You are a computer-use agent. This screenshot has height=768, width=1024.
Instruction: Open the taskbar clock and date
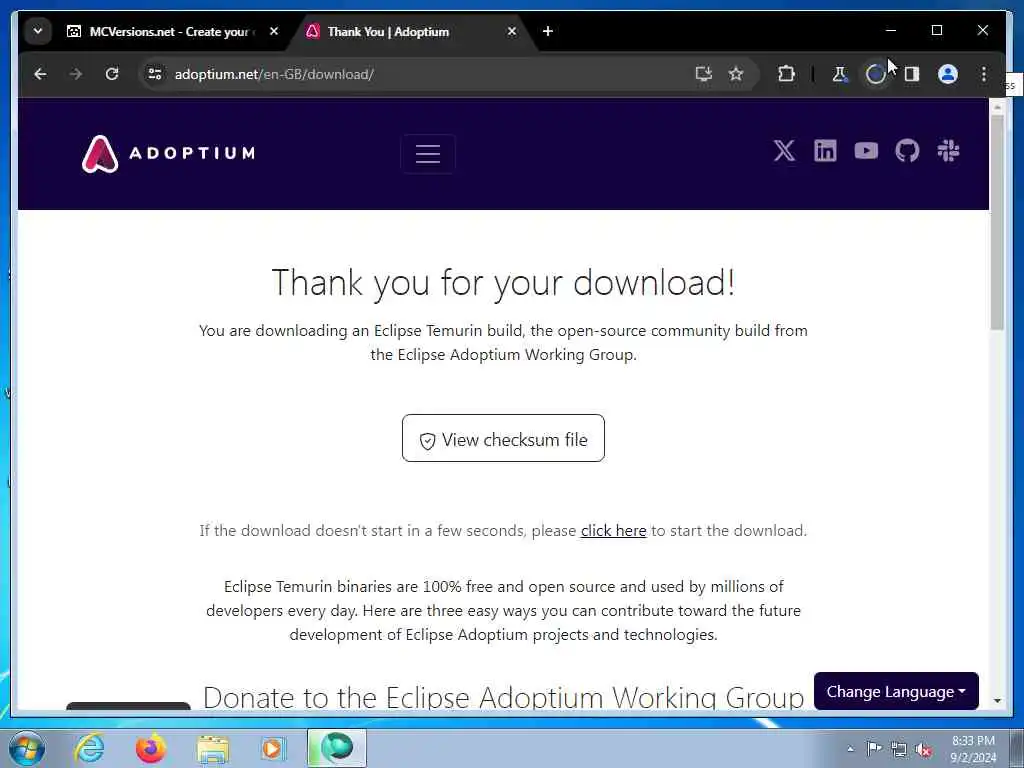[973, 749]
